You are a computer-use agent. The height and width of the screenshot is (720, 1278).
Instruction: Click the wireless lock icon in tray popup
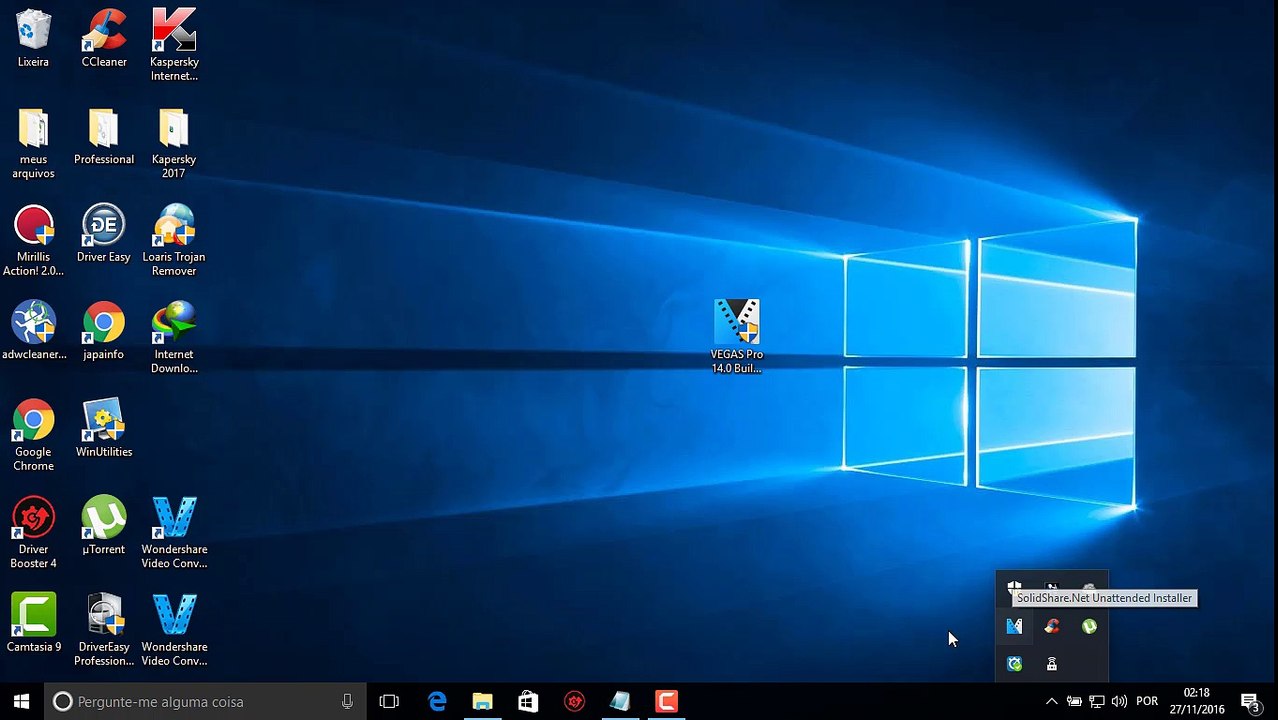click(x=1051, y=664)
